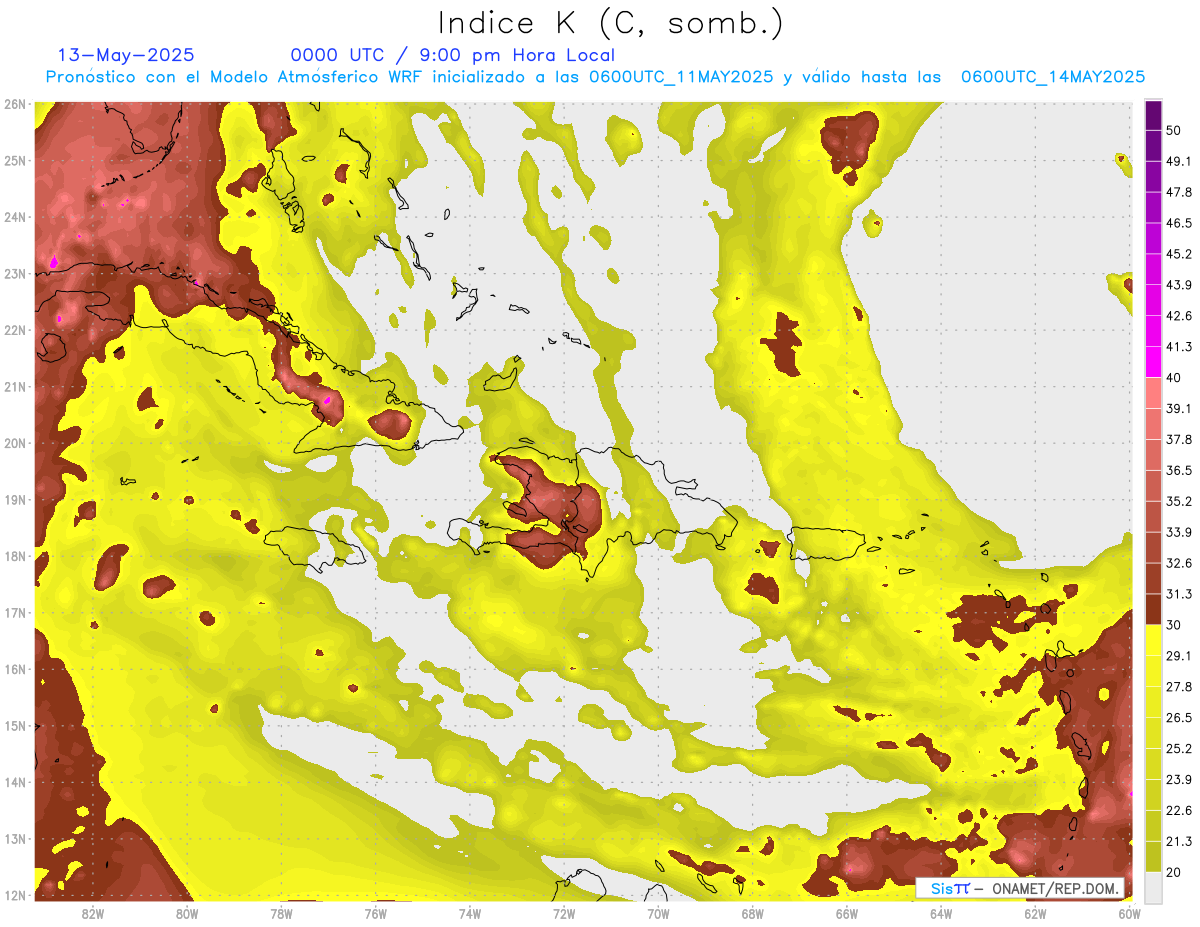Click the 37.8 color bar label
Viewport: 1200px width, 927px height.
tap(1180, 439)
